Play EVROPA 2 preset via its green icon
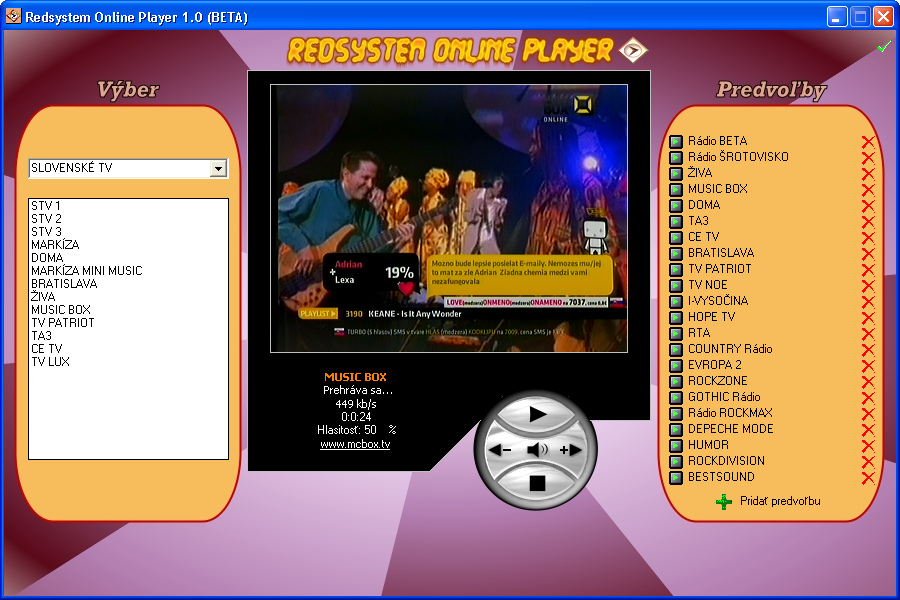 coord(676,365)
